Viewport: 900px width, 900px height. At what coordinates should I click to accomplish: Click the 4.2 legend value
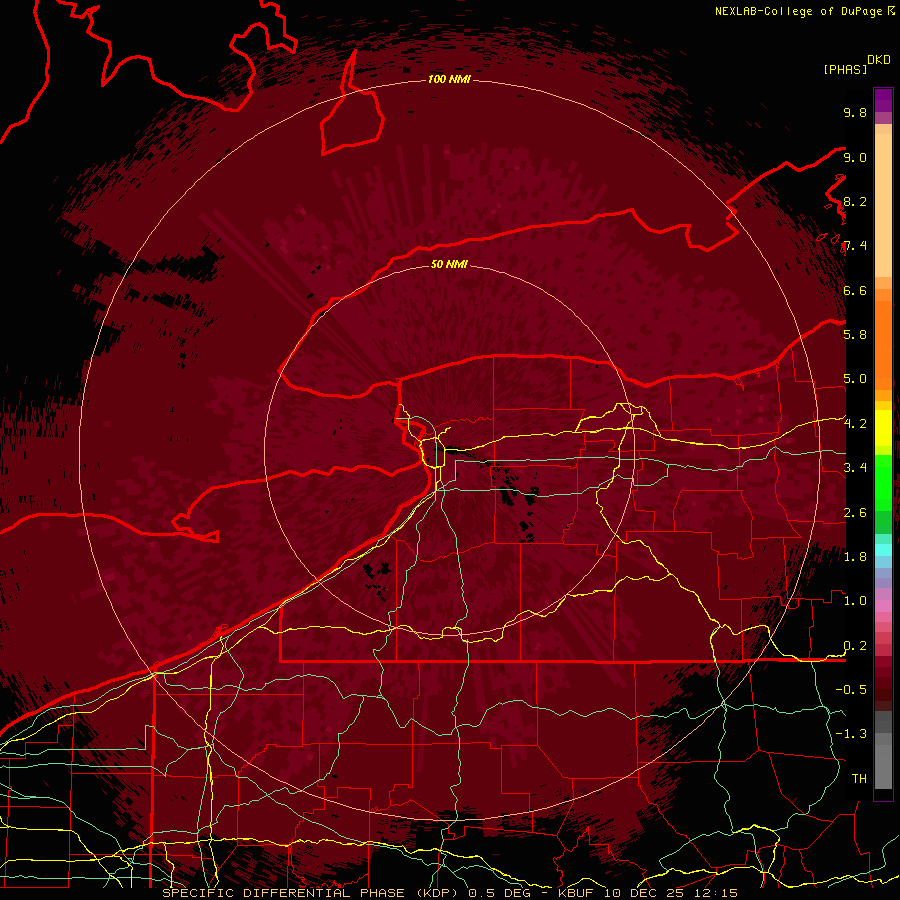pyautogui.click(x=855, y=424)
